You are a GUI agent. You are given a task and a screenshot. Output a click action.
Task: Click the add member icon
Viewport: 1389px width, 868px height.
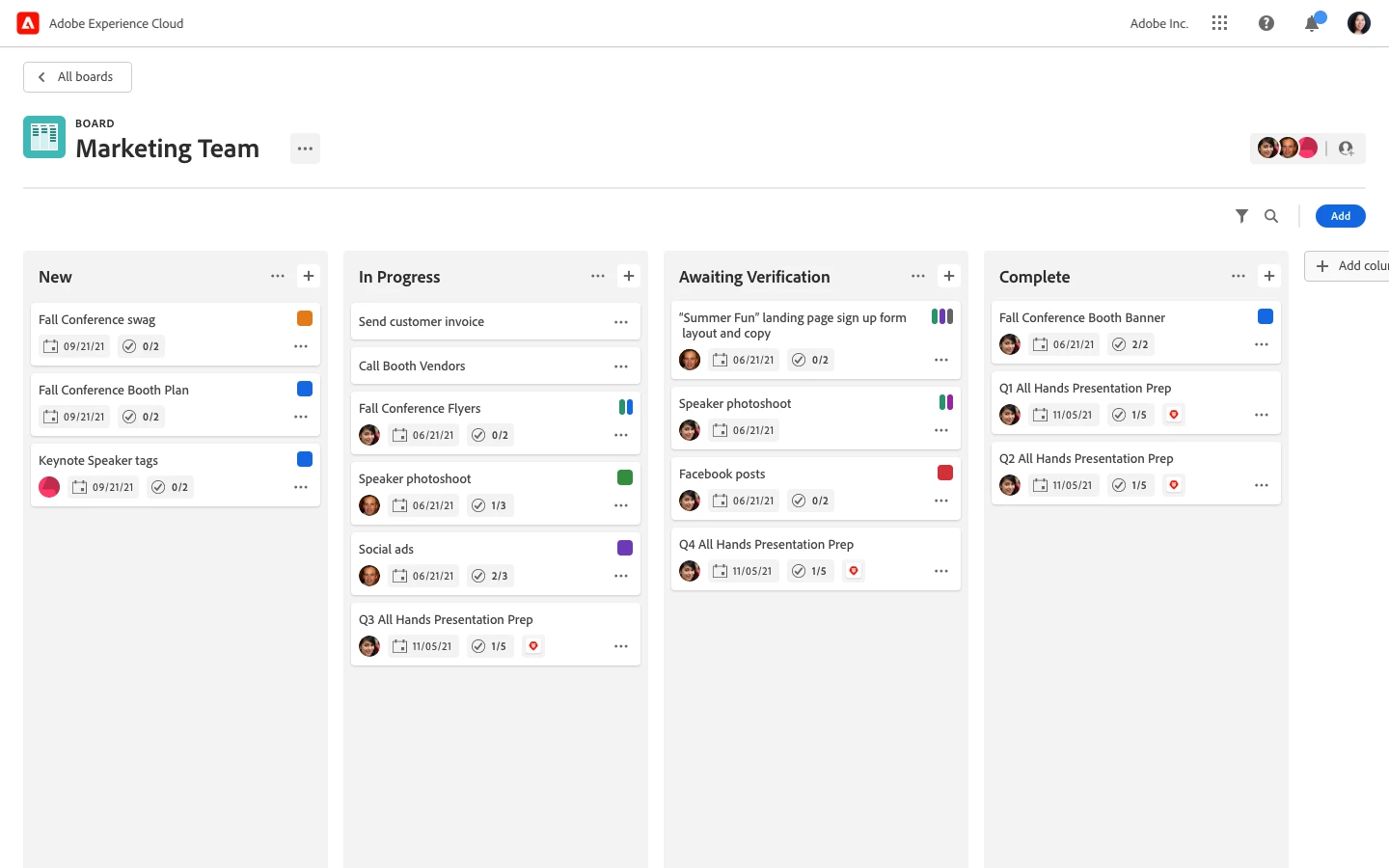[1346, 149]
